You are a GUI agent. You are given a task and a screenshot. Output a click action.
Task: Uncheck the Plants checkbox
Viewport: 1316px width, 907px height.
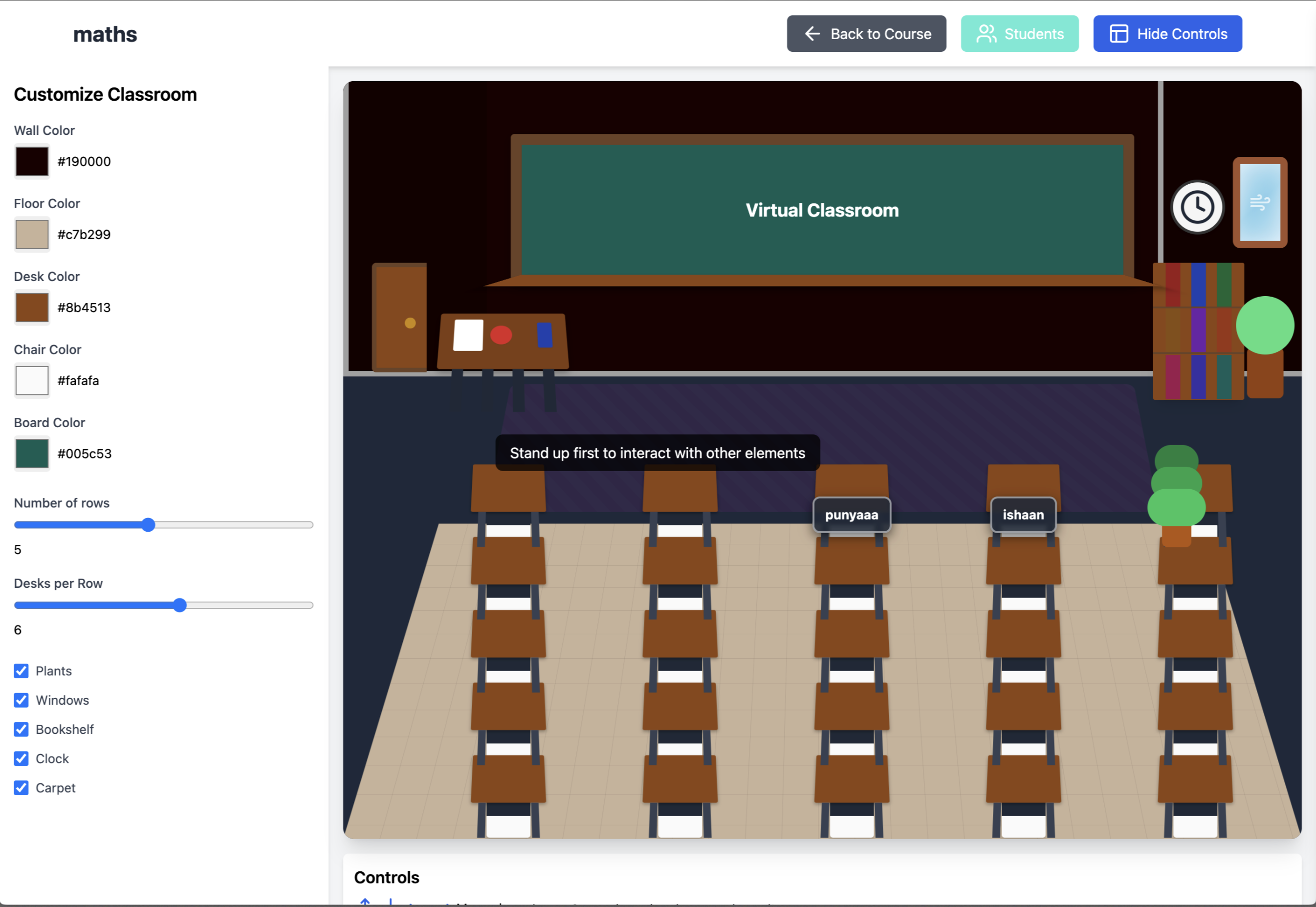21,671
